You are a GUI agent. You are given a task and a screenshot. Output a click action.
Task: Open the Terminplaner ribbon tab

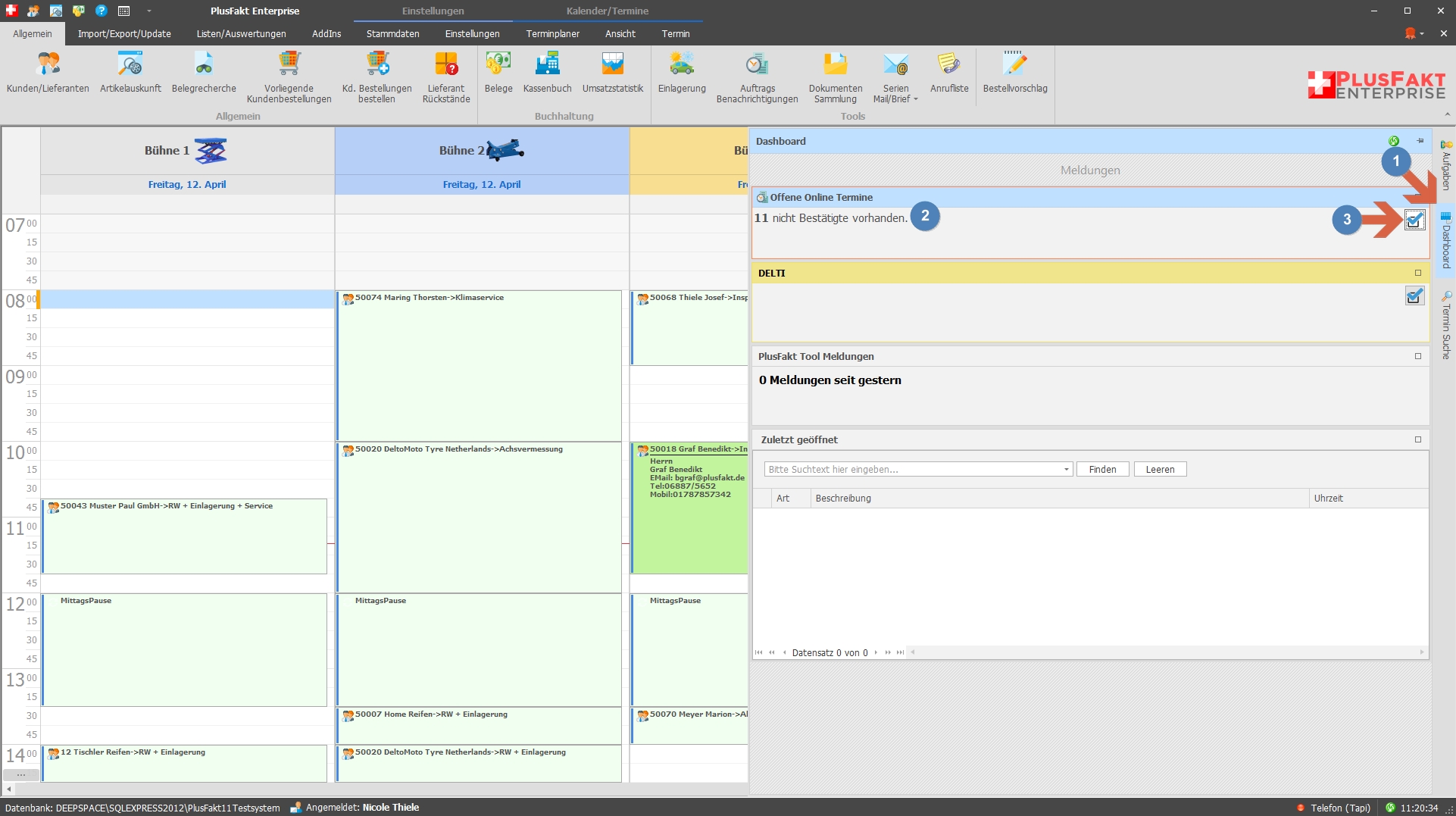(552, 34)
